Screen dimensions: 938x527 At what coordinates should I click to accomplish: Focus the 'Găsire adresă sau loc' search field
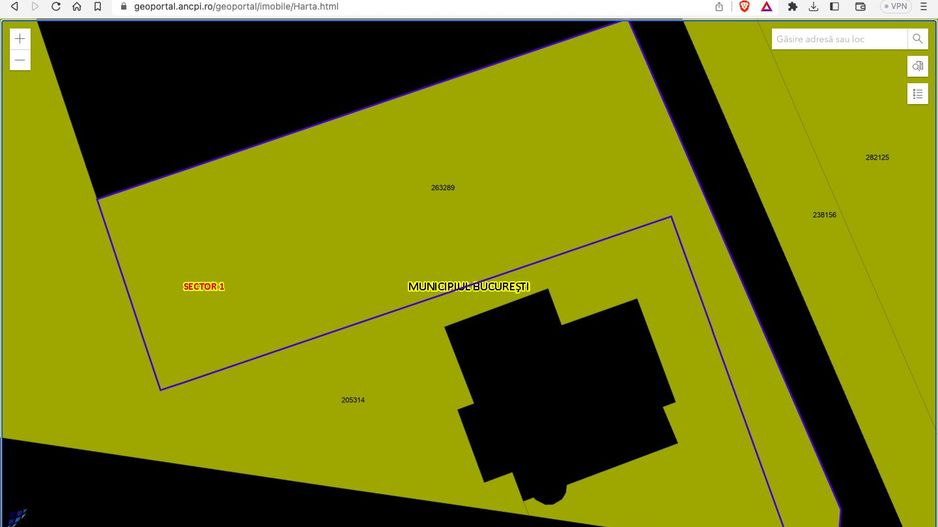tap(838, 39)
